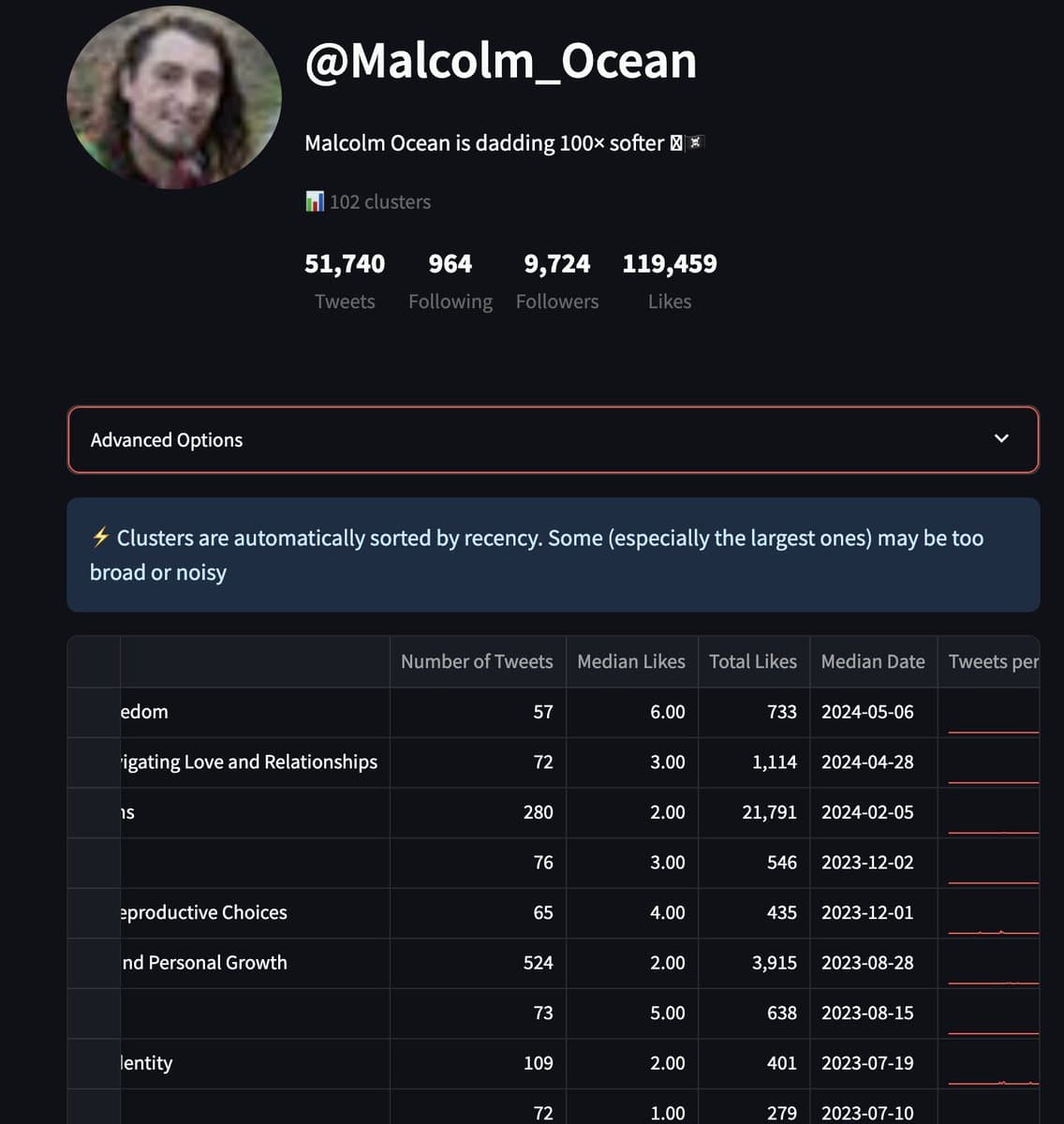Select the Reproductive Choices cluster row

click(x=205, y=912)
